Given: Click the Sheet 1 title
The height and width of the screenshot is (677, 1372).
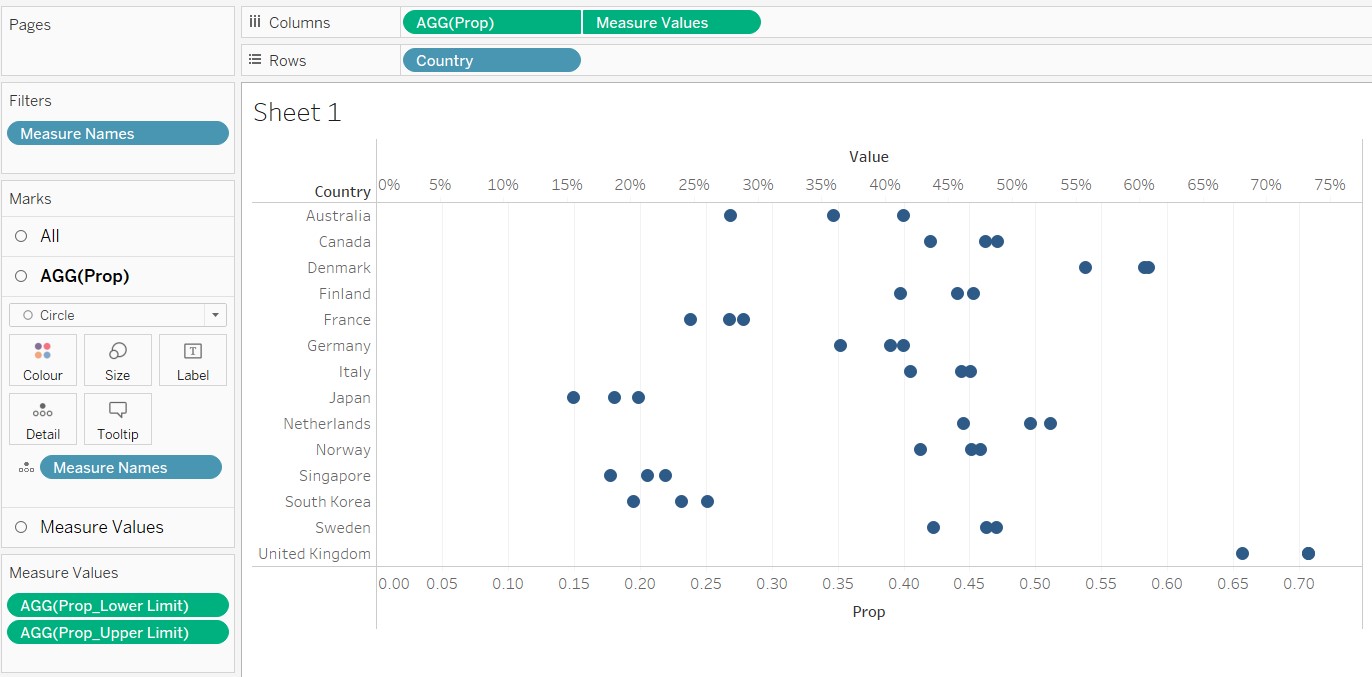Looking at the screenshot, I should point(297,113).
